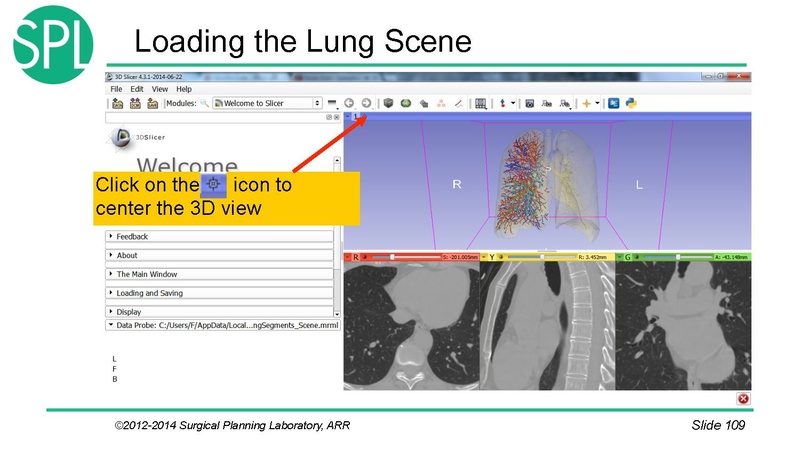Click the module panel undock icon

click(329, 117)
